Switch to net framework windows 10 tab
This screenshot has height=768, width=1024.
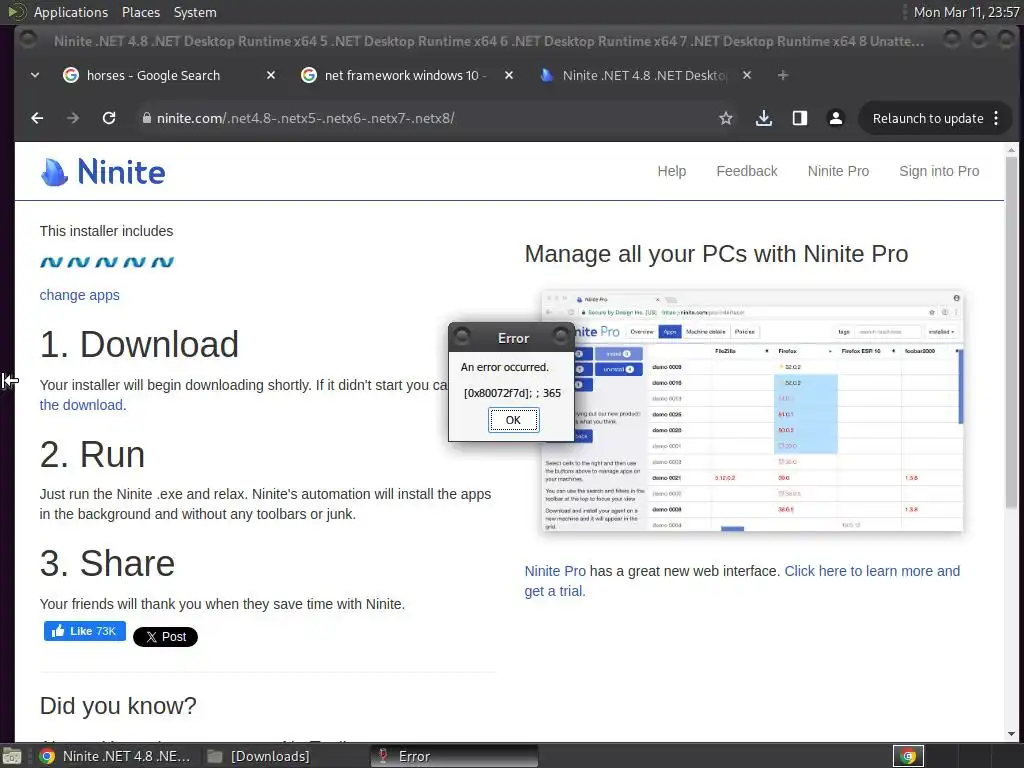(405, 75)
